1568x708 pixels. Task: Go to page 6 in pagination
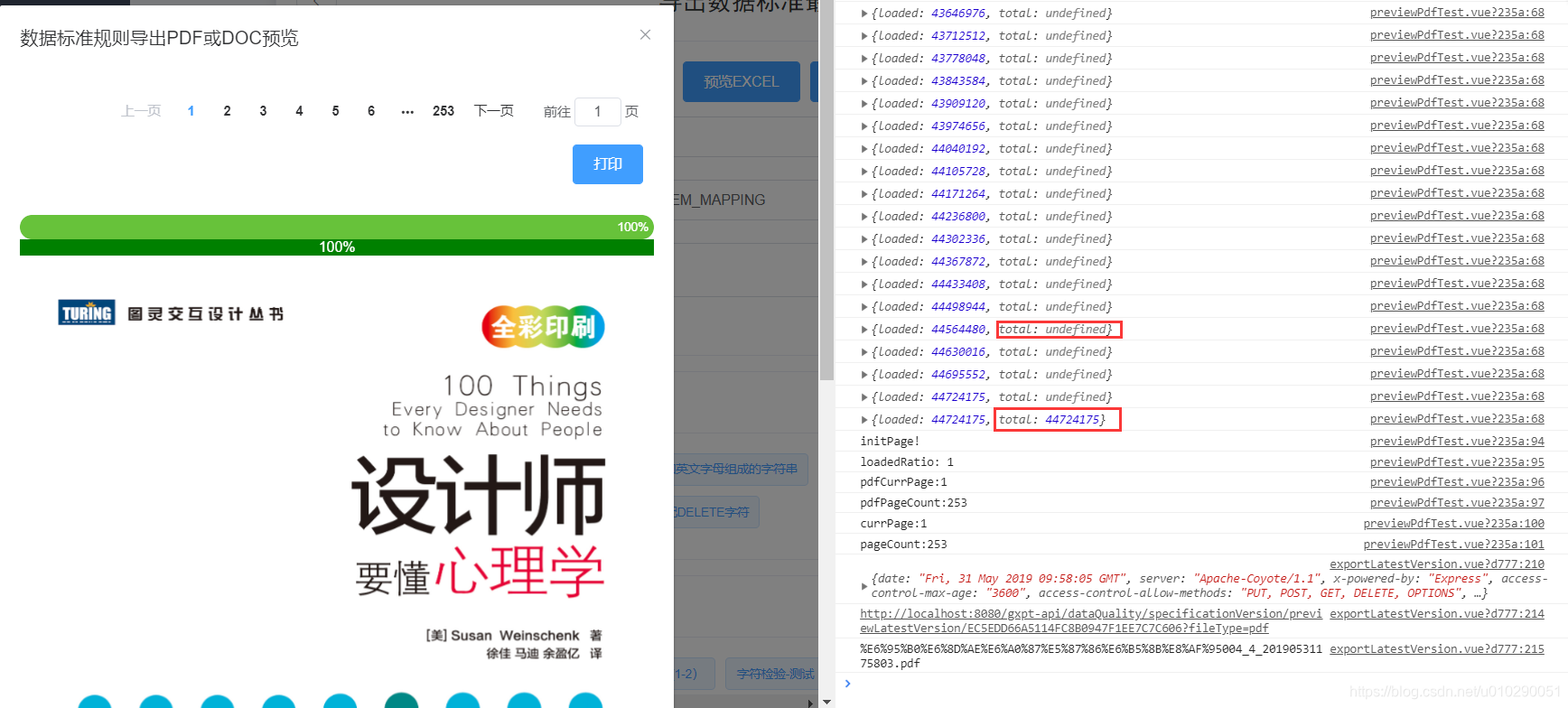click(x=371, y=111)
